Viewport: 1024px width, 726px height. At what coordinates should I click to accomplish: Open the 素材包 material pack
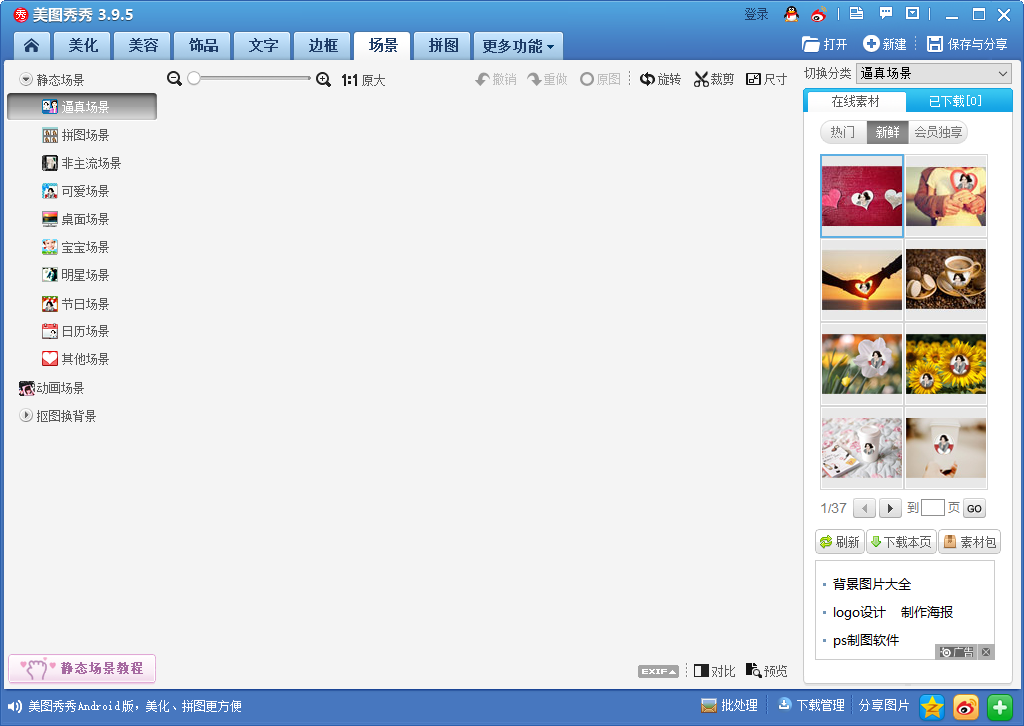969,542
